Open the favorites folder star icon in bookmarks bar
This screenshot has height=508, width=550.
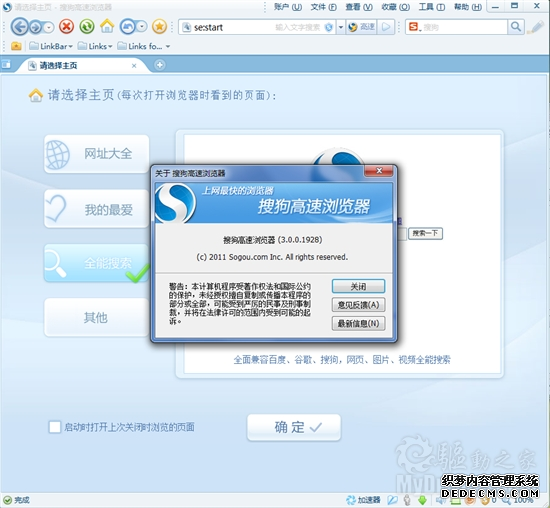point(16,46)
